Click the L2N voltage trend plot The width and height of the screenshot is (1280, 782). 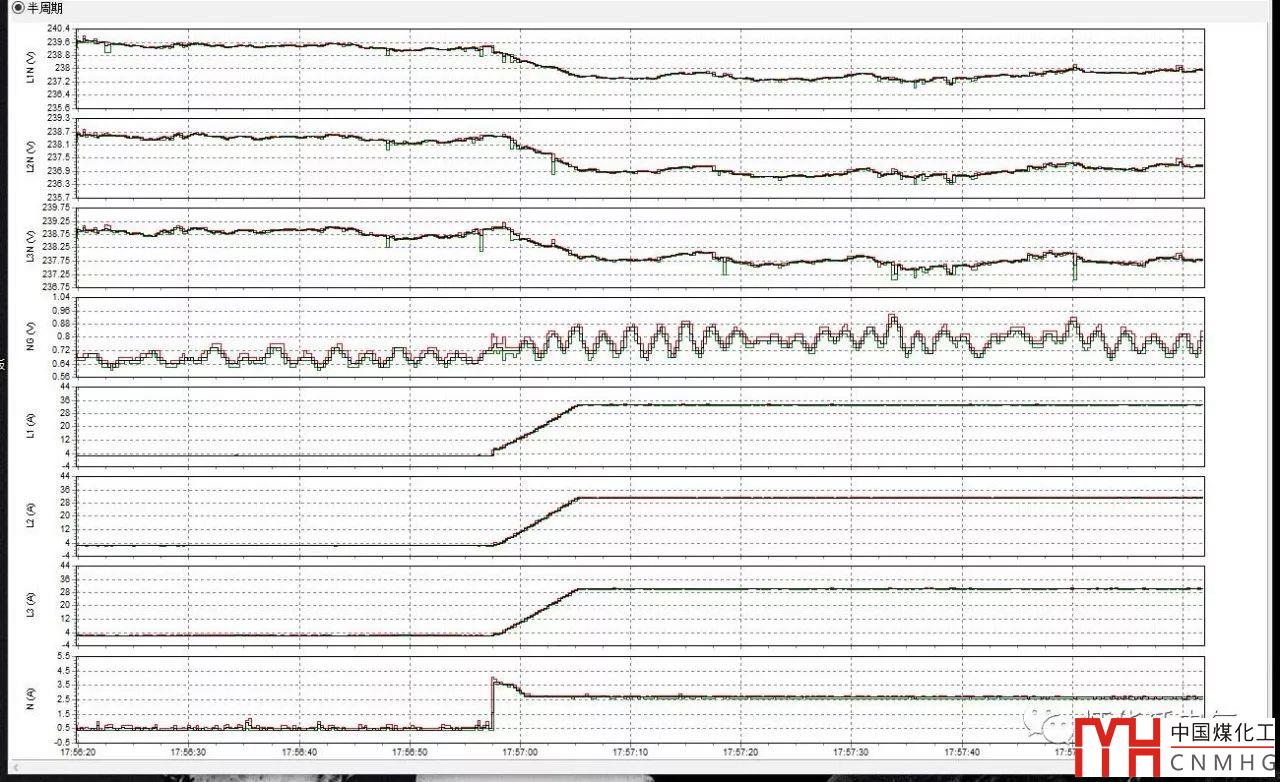point(640,158)
